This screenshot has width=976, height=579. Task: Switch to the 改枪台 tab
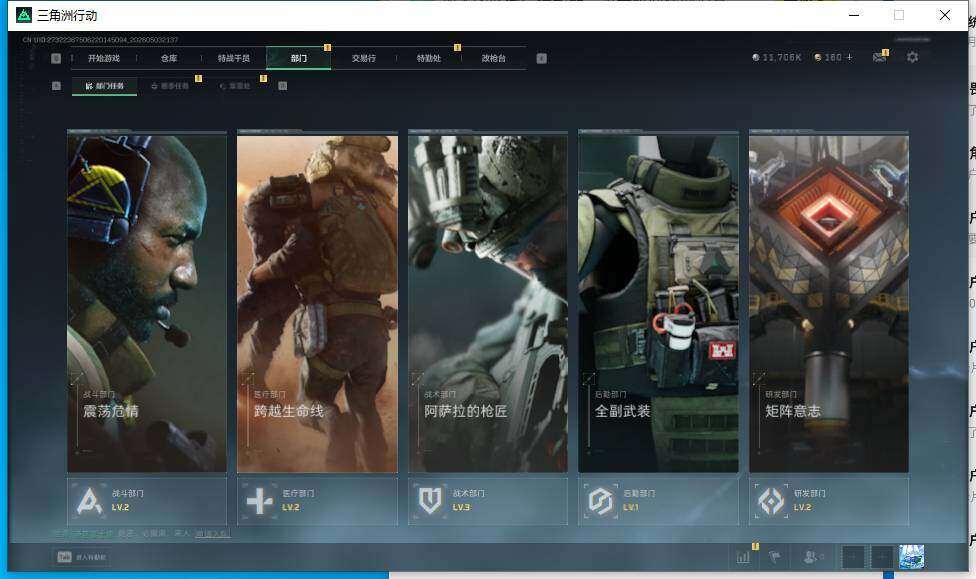pos(494,59)
